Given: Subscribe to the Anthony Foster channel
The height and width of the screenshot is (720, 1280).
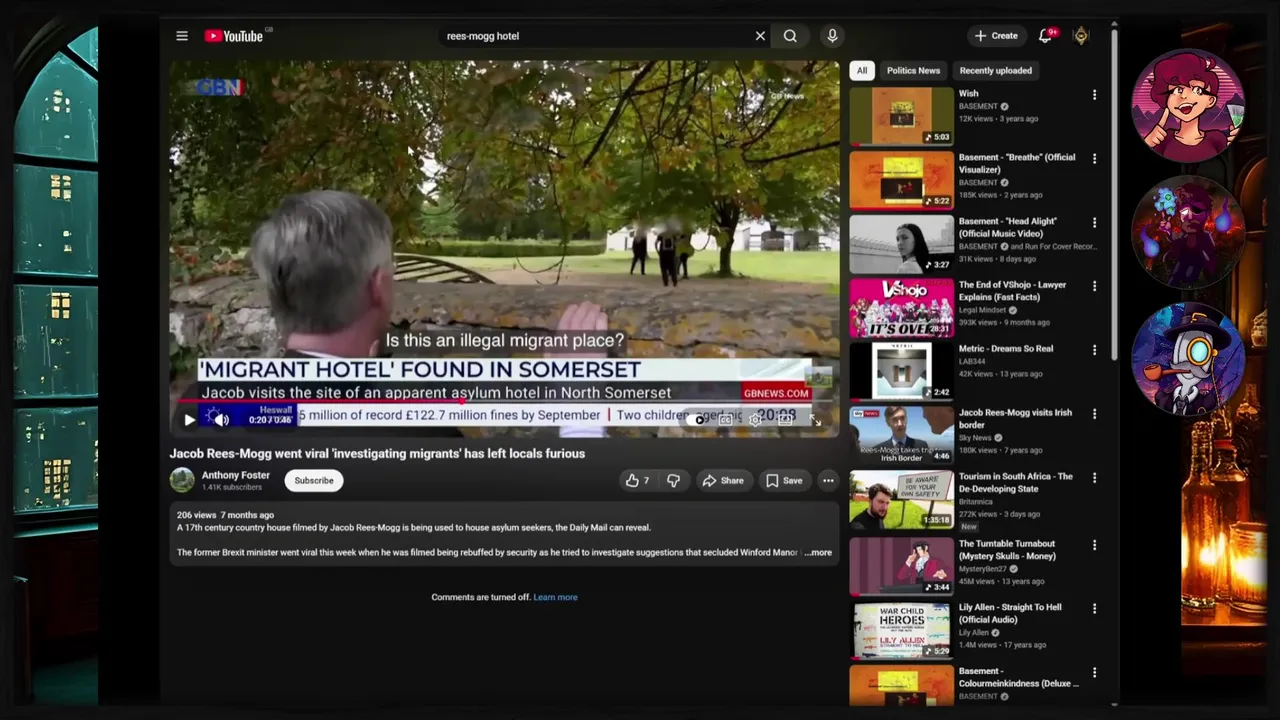Looking at the screenshot, I should click(314, 480).
